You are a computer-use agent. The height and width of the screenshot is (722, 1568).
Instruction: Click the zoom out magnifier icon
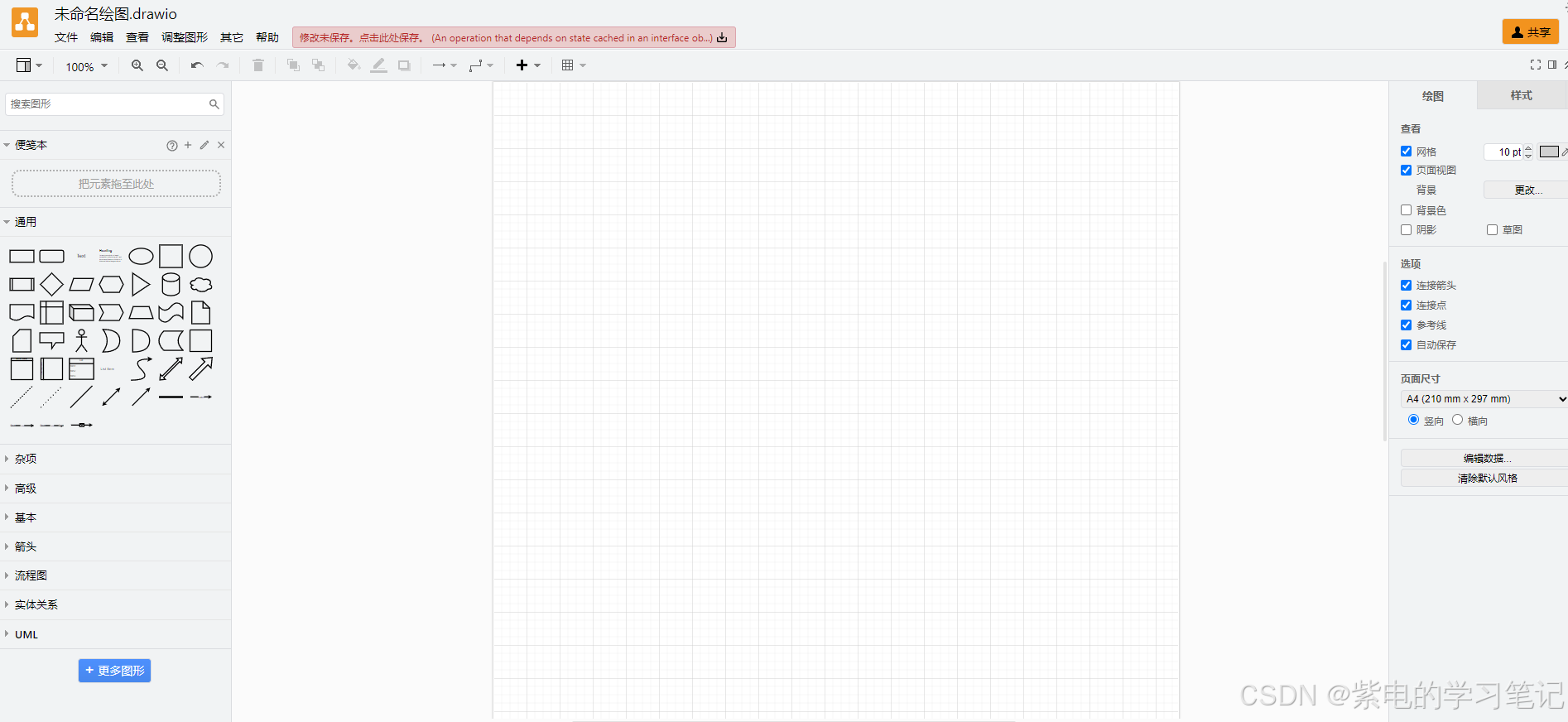coord(162,65)
